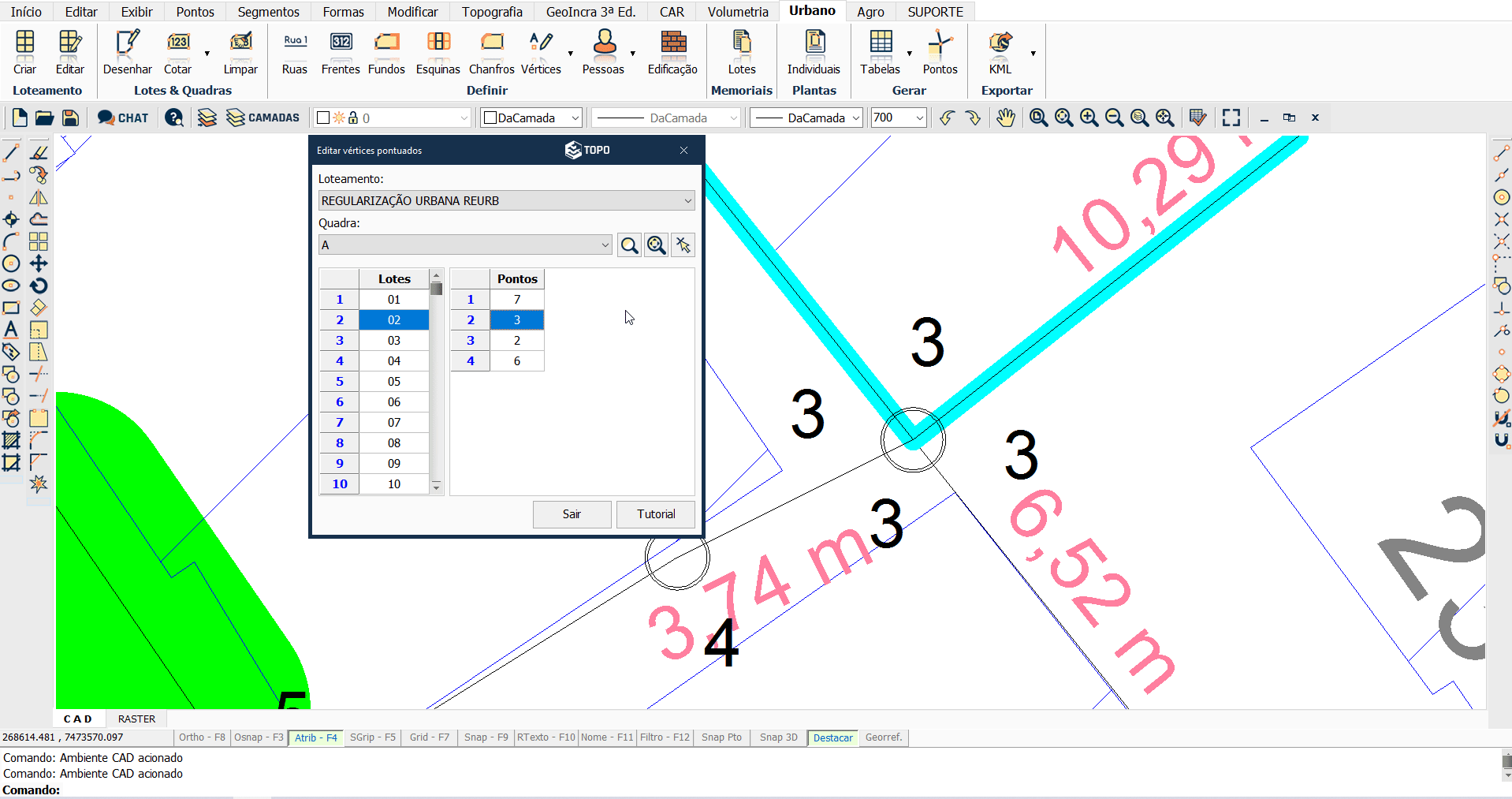Viewport: 1512px width, 799px height.
Task: Disable the Destacar status toggle
Action: click(832, 738)
